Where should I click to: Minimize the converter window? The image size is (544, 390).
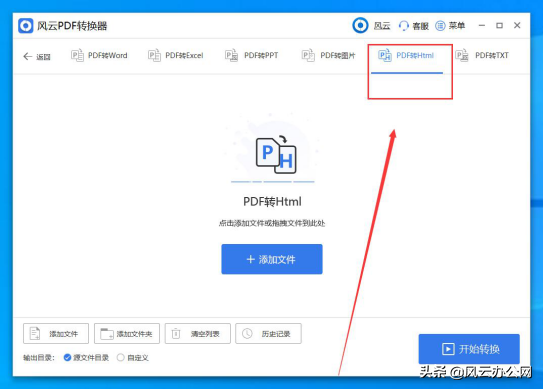click(482, 25)
